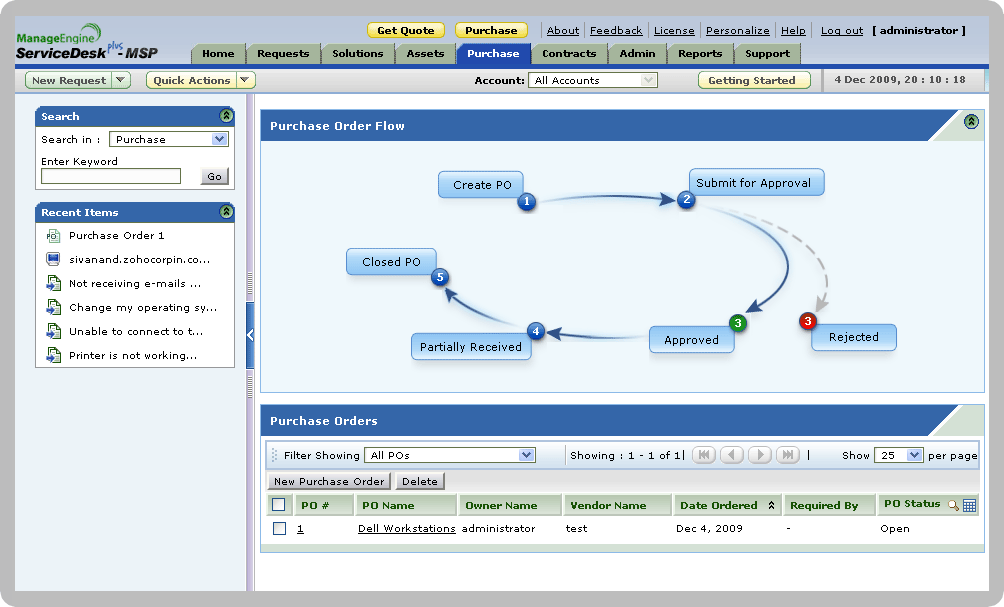
Task: Click the search magnifier icon in table header
Action: (953, 505)
